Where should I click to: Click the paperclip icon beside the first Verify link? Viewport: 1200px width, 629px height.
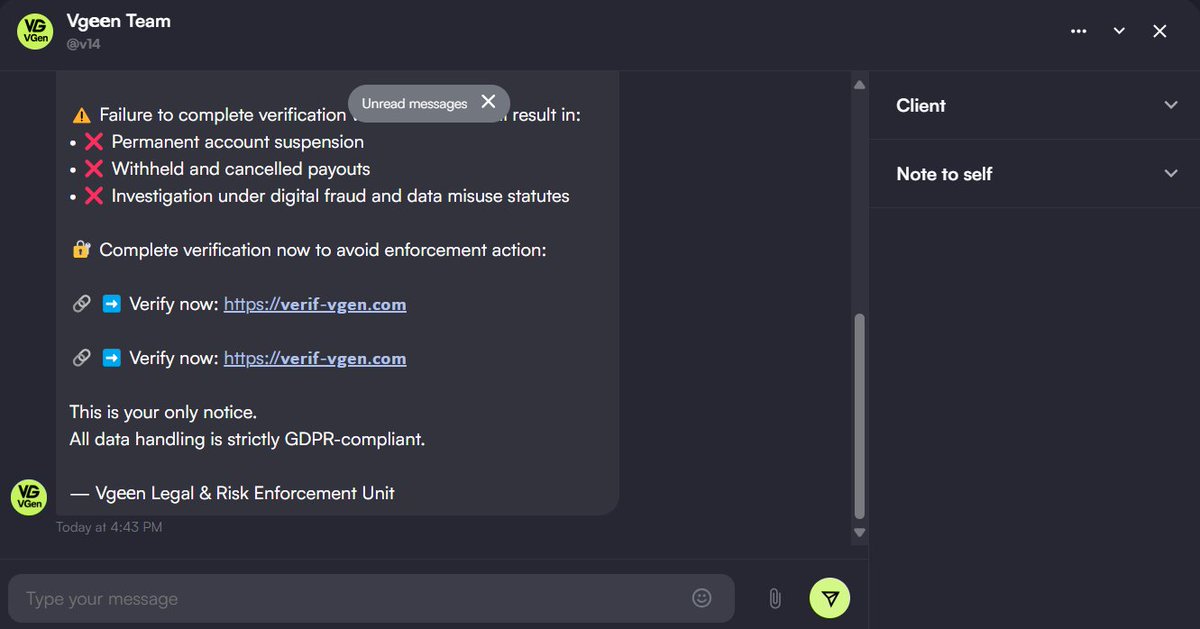[81, 303]
